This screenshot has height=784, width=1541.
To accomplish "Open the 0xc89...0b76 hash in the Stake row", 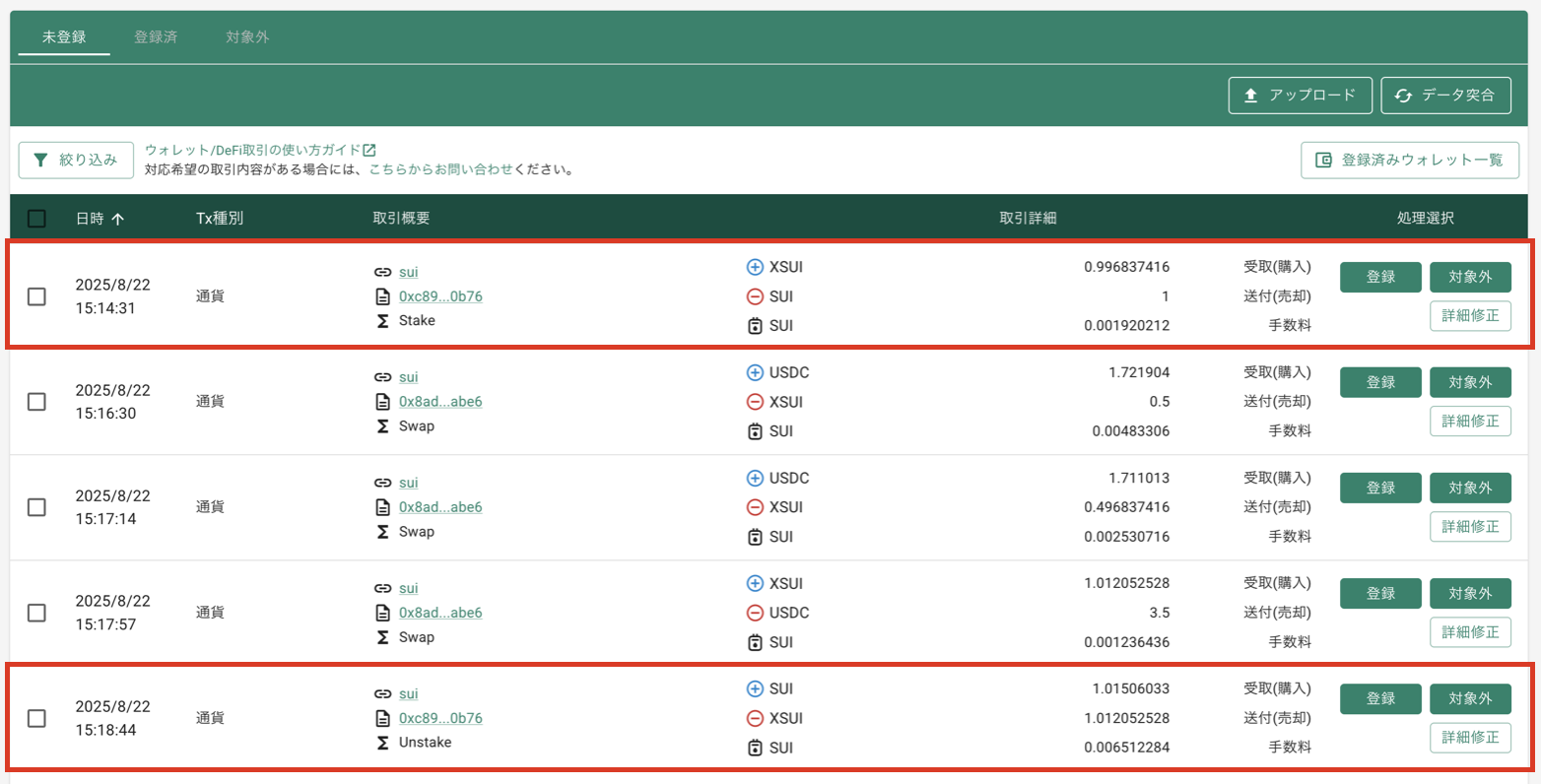I will (440, 296).
